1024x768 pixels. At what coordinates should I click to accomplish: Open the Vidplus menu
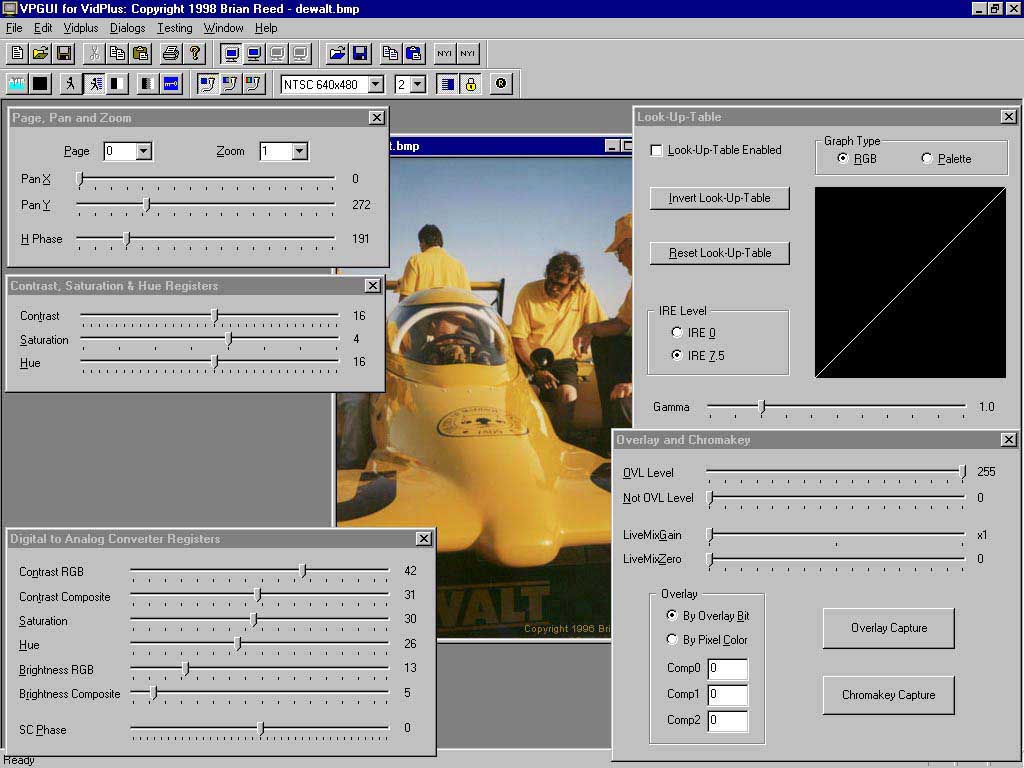[81, 28]
